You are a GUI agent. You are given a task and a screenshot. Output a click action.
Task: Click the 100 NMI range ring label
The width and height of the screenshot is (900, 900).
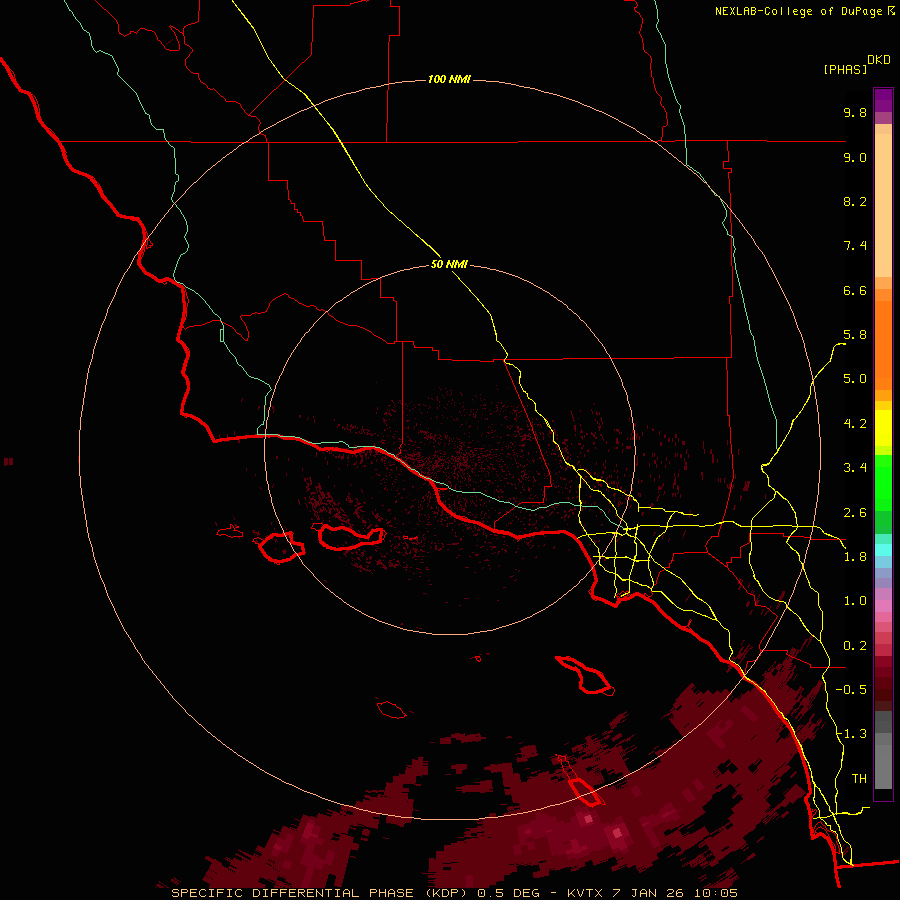point(449,79)
